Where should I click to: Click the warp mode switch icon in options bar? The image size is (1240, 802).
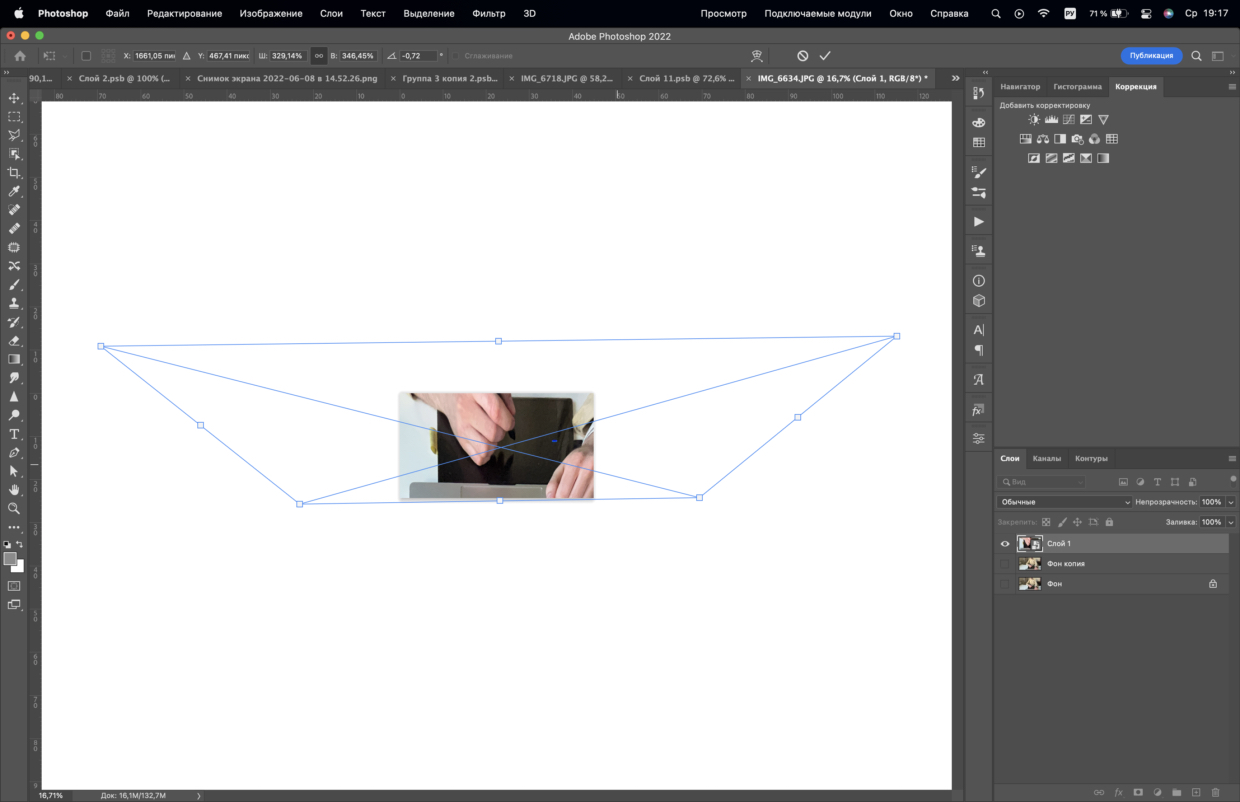pyautogui.click(x=757, y=56)
